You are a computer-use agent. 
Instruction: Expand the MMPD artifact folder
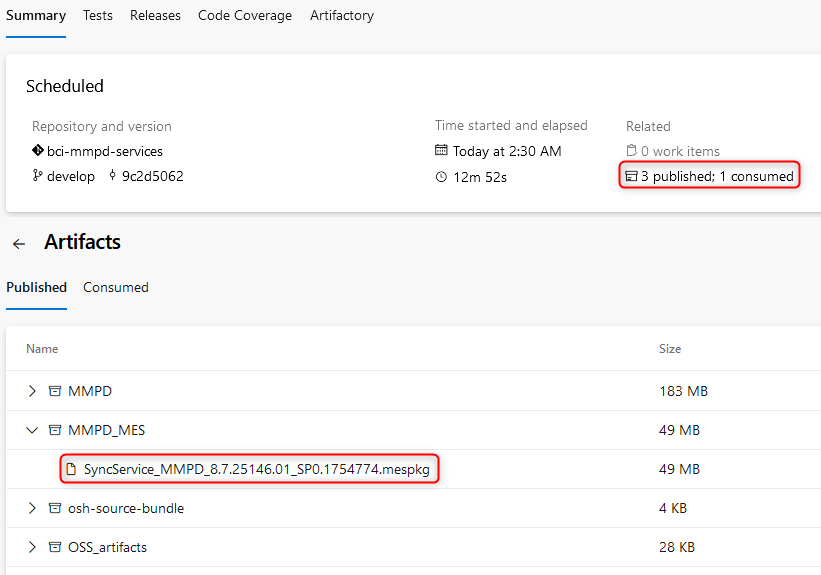(x=32, y=391)
